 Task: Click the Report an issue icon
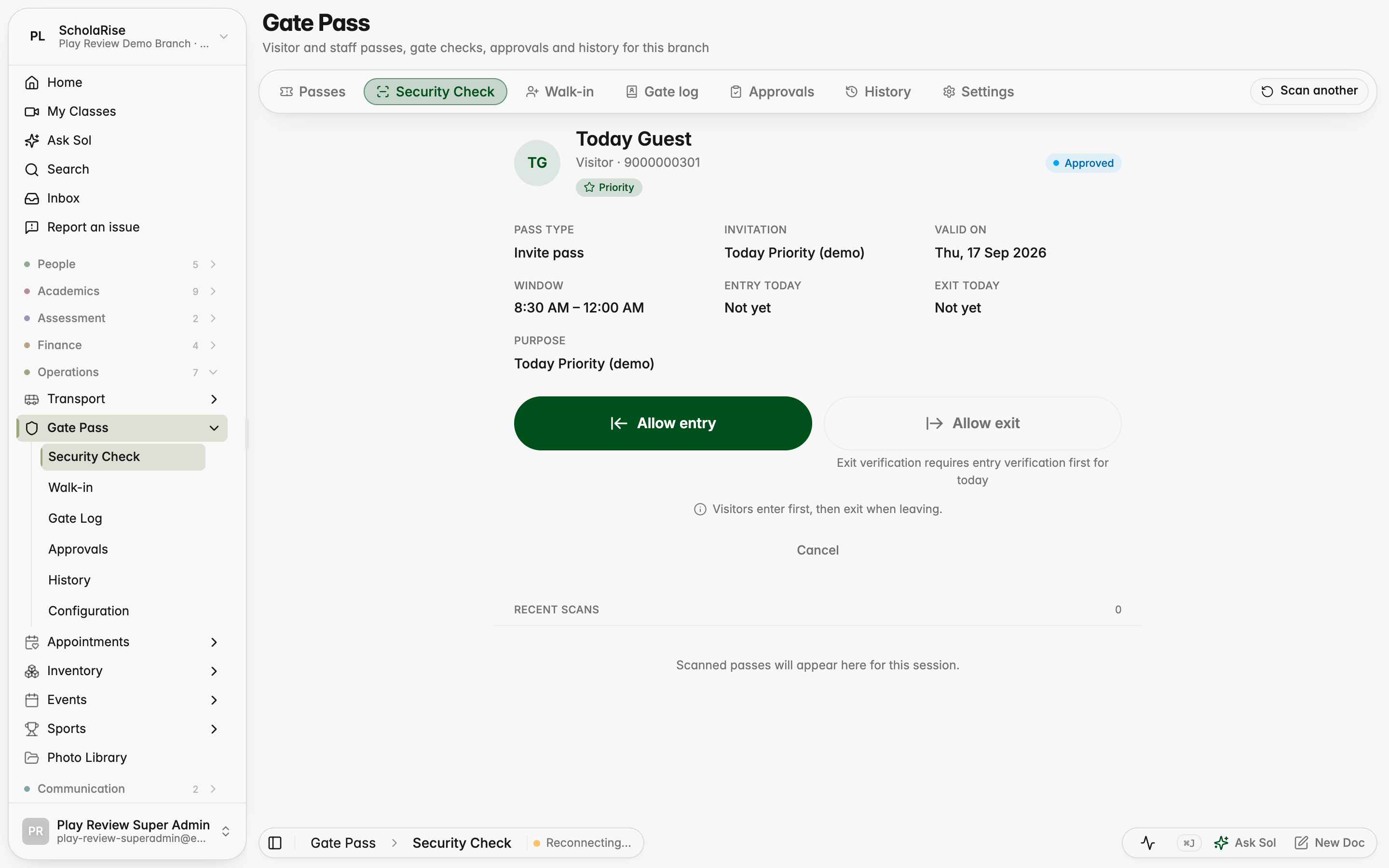(x=31, y=227)
